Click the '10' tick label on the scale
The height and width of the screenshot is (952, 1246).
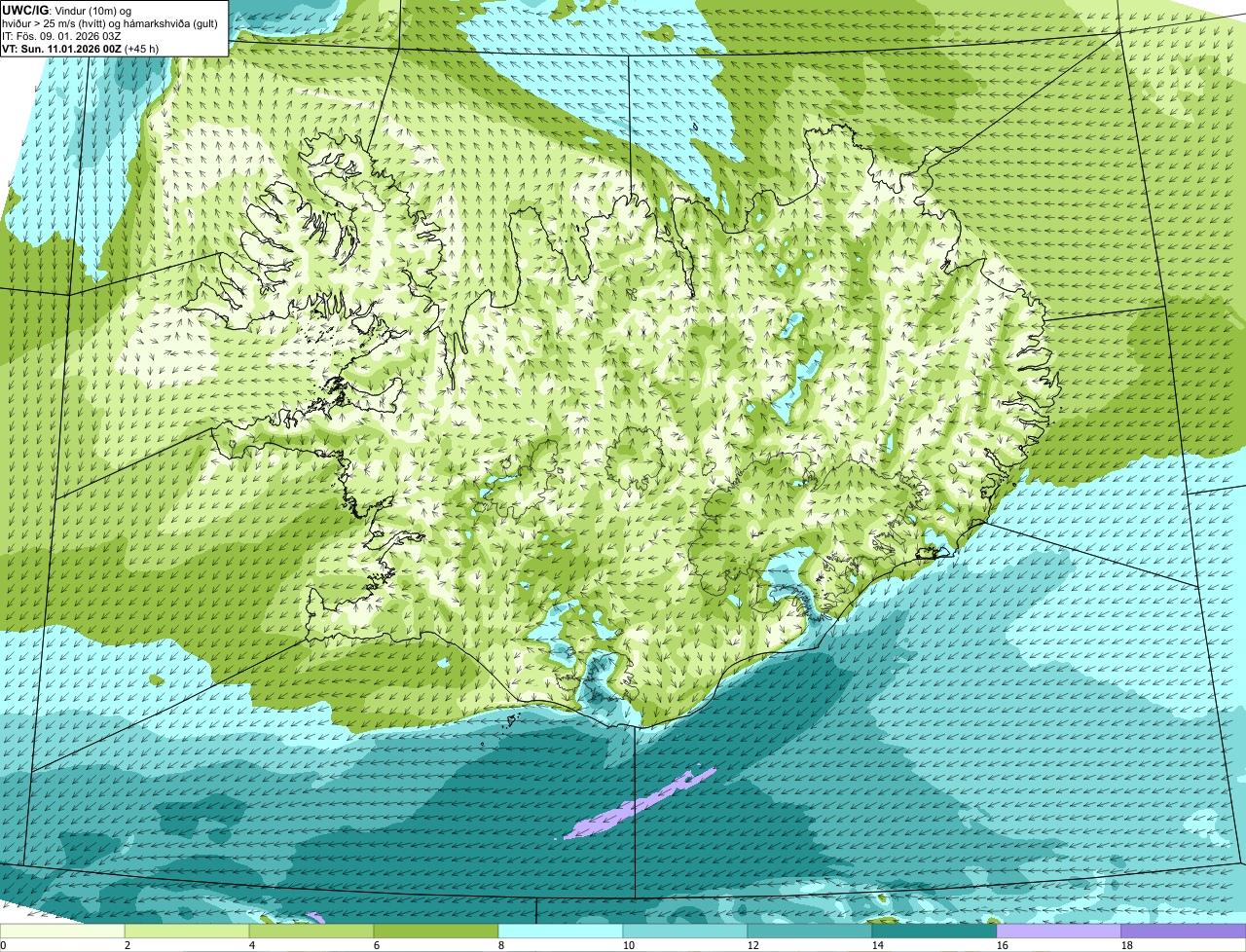pyautogui.click(x=629, y=945)
